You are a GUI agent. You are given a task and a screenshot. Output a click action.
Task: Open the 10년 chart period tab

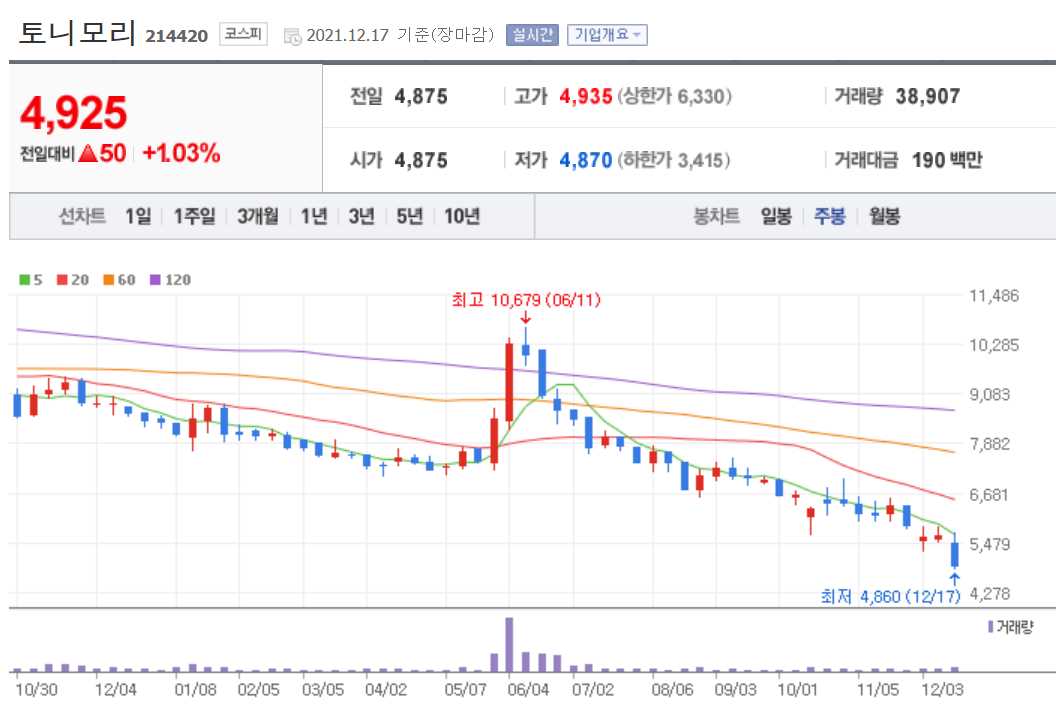coord(460,215)
